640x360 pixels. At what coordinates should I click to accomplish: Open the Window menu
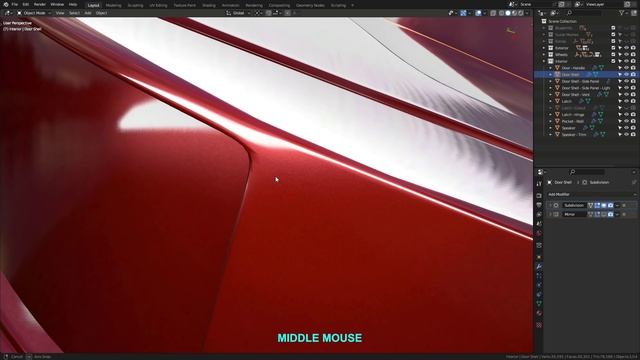pyautogui.click(x=57, y=4)
